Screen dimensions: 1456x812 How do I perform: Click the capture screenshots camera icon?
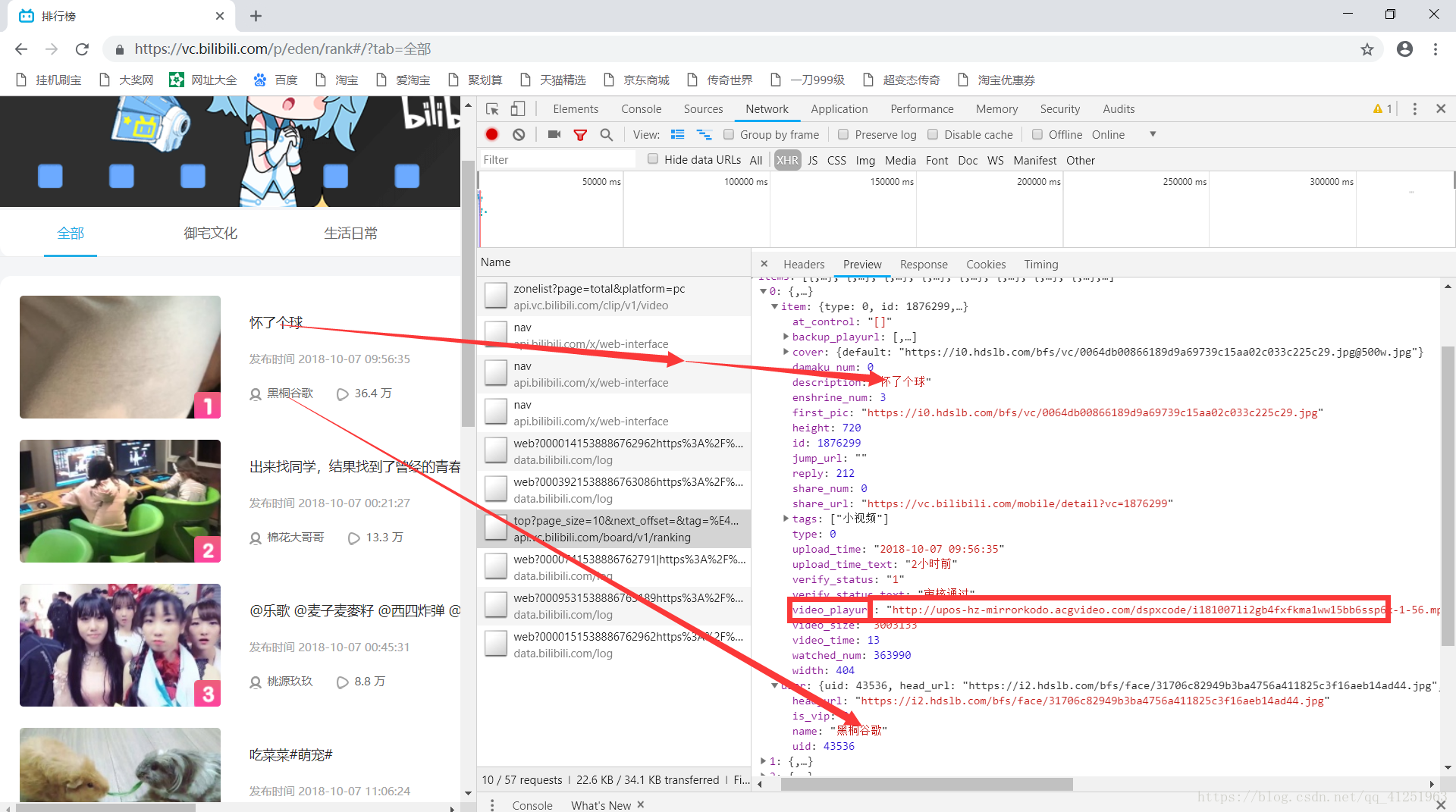click(554, 135)
